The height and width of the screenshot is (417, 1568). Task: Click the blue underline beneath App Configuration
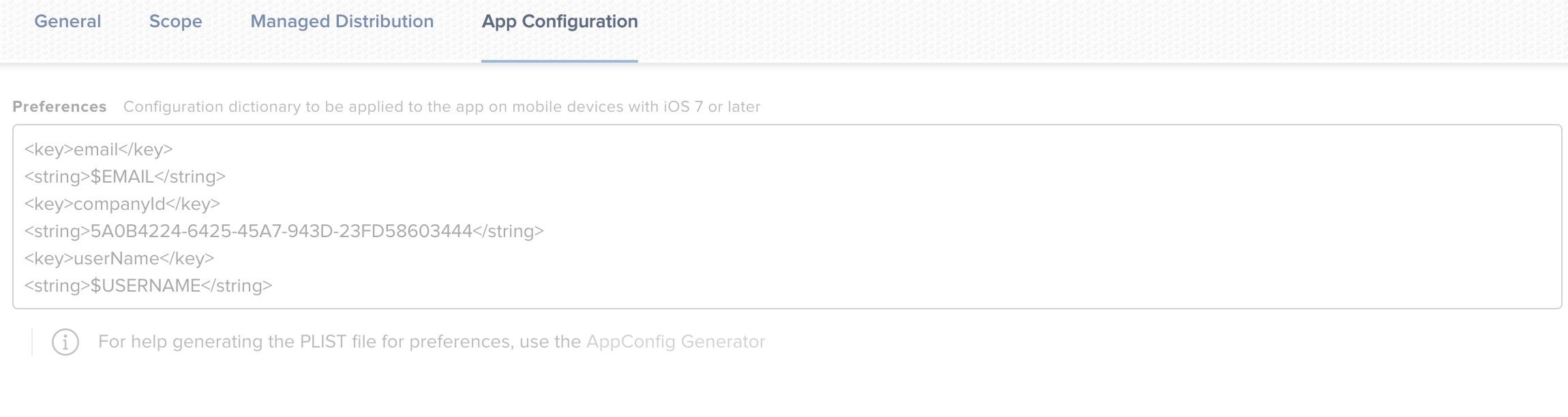[560, 61]
